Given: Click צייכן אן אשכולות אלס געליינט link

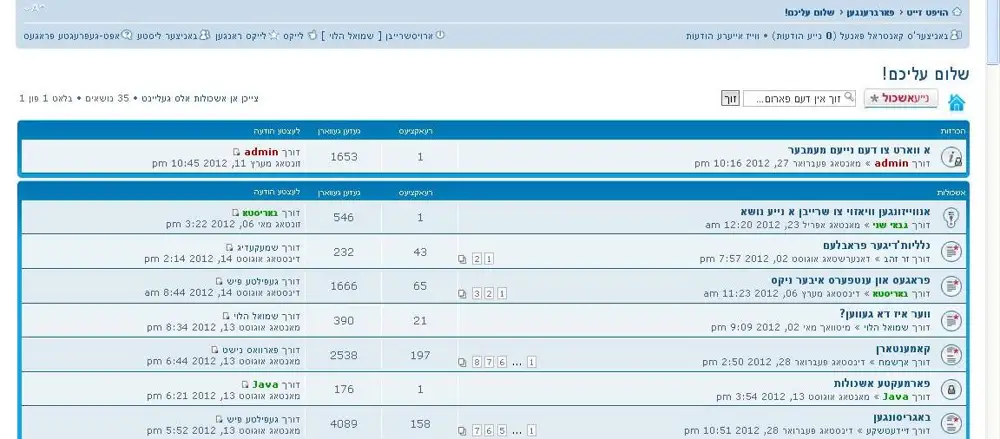Looking at the screenshot, I should (x=200, y=98).
